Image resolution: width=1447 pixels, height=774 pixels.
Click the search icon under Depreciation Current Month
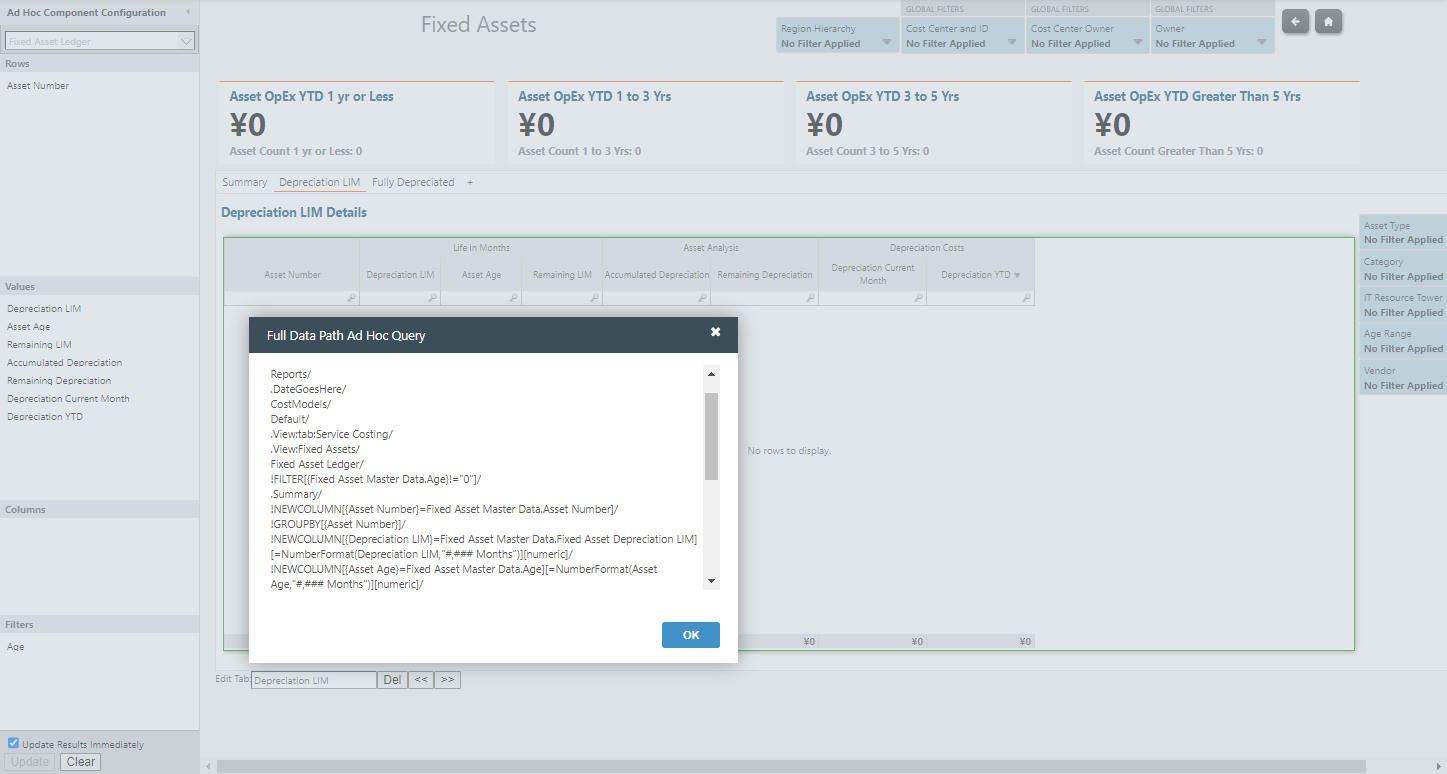[x=918, y=298]
